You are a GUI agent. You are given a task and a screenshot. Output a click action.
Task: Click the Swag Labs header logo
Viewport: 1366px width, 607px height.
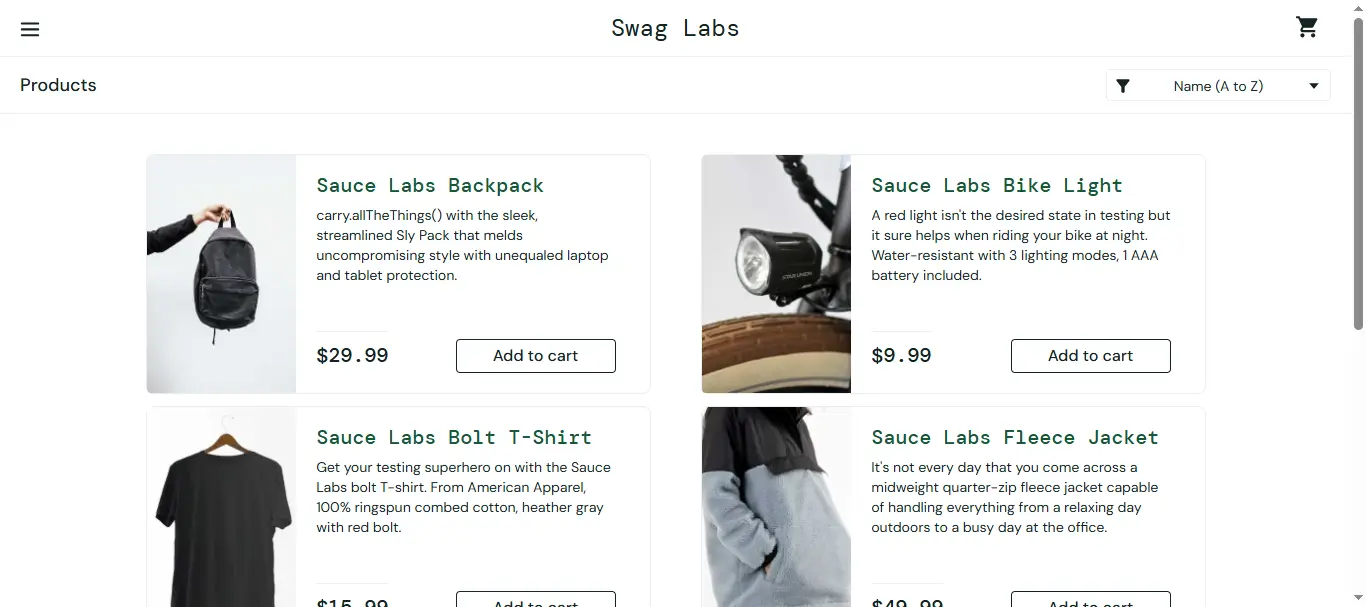pyautogui.click(x=675, y=28)
